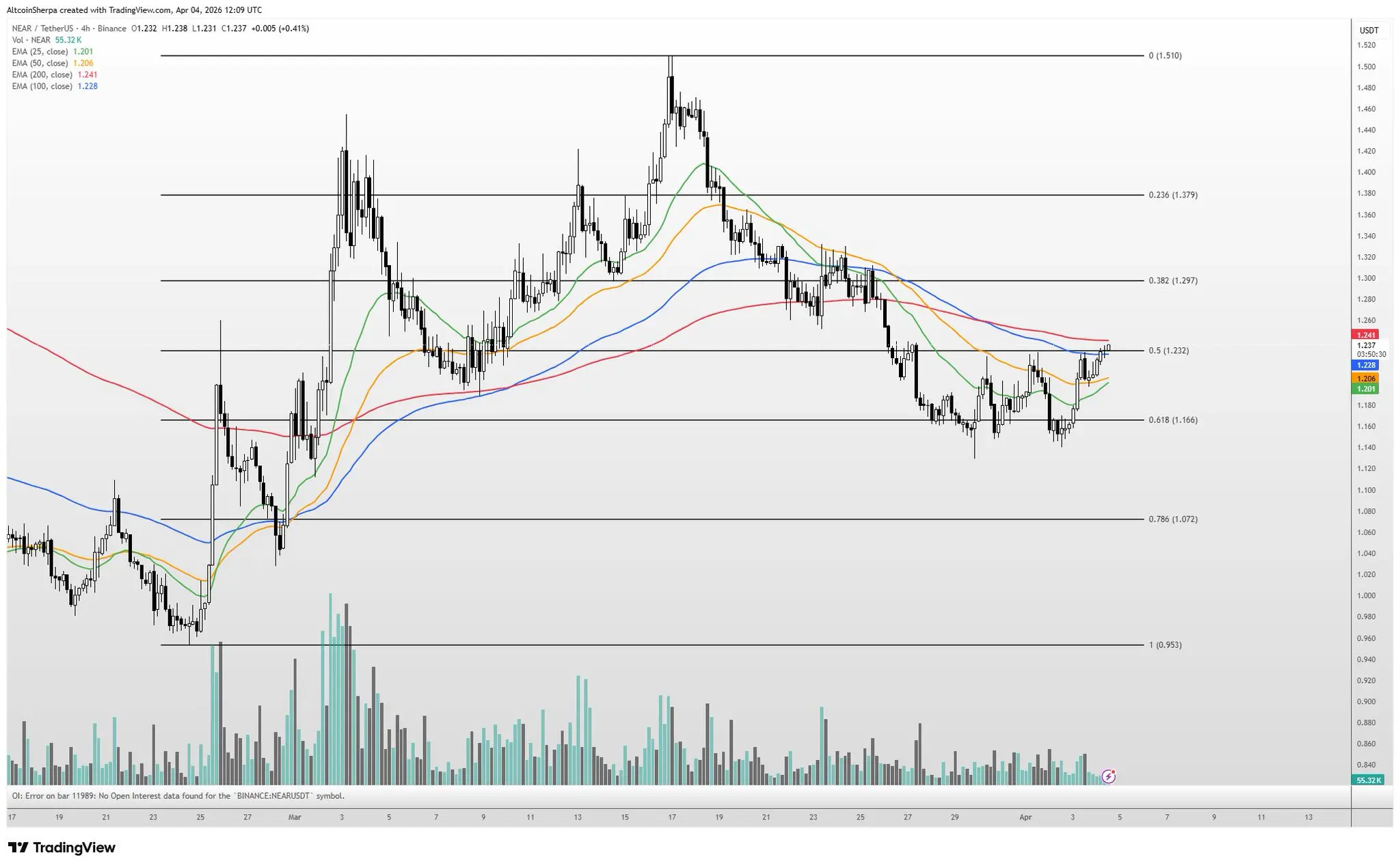
Task: Click the green 1.201 EMA price tag
Action: pyautogui.click(x=1366, y=389)
